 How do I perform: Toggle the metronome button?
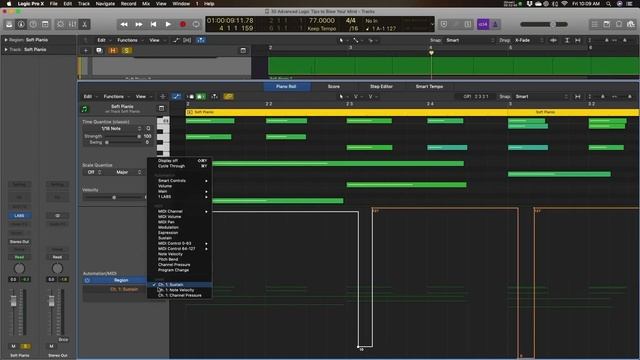495,24
